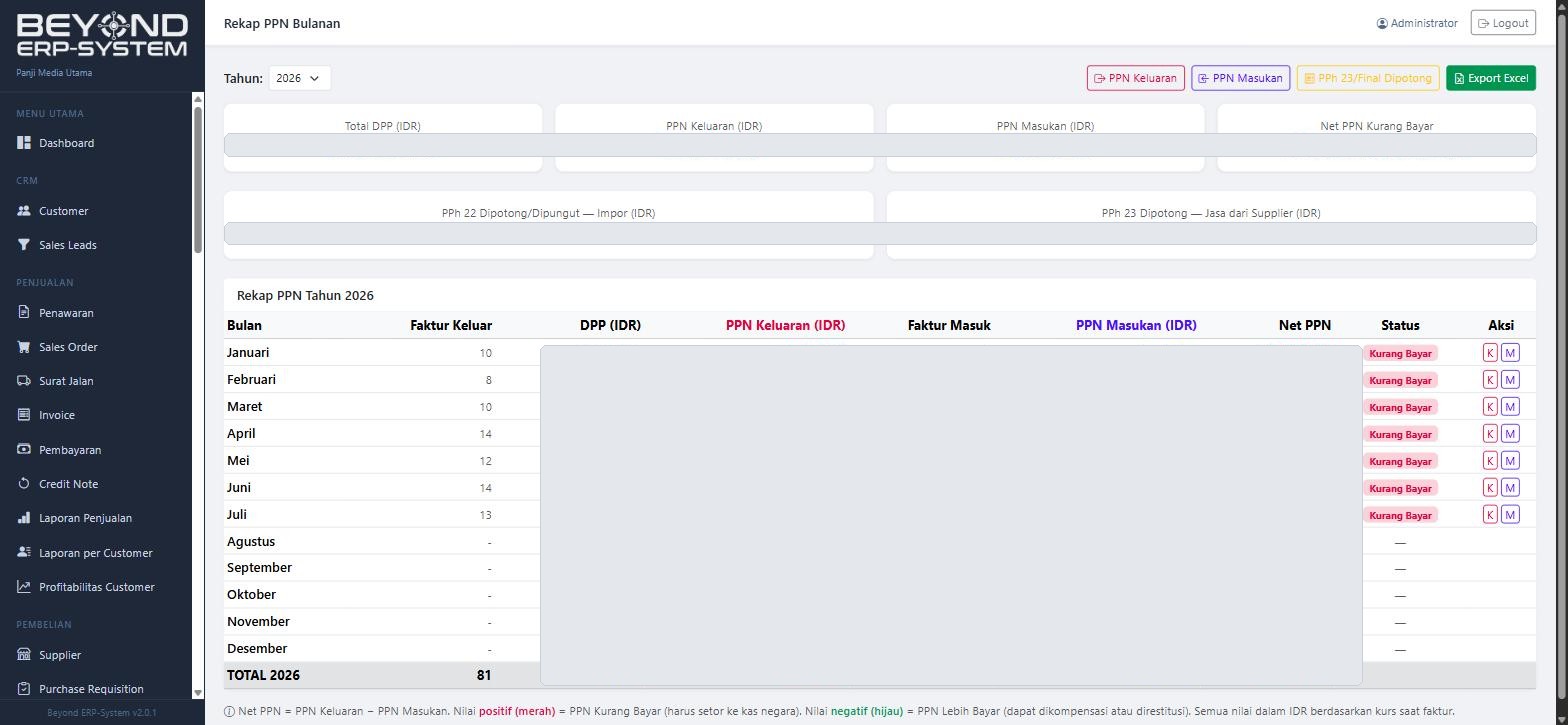The width and height of the screenshot is (1568, 725).
Task: Click the Sales Order cart icon
Action: pyautogui.click(x=24, y=347)
